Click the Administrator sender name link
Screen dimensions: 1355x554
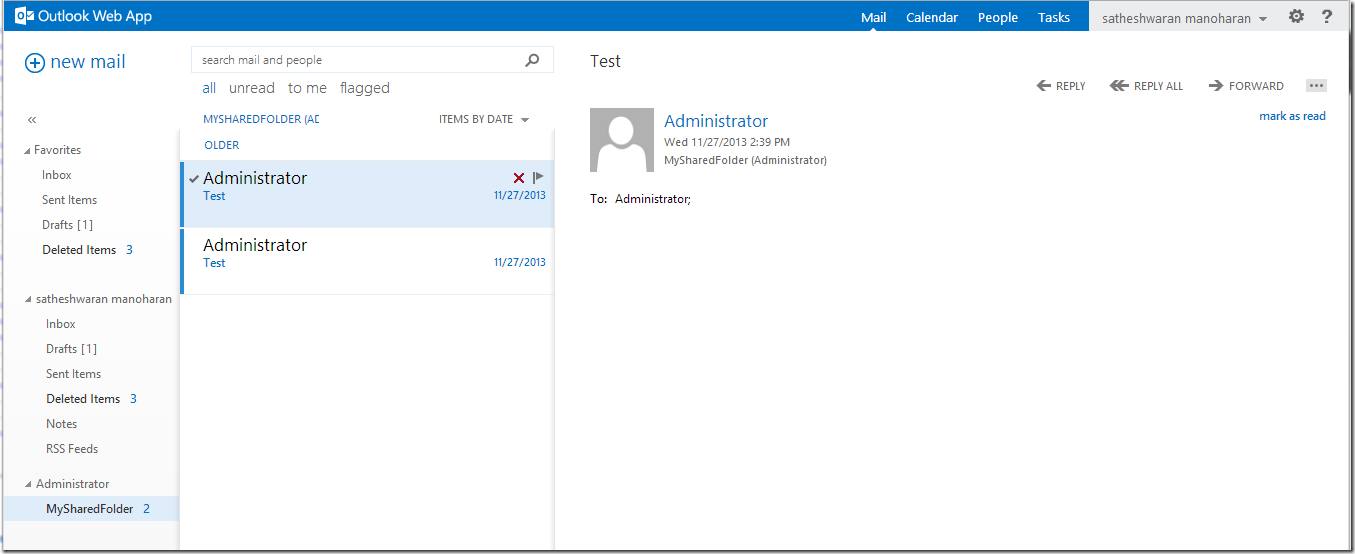click(716, 121)
